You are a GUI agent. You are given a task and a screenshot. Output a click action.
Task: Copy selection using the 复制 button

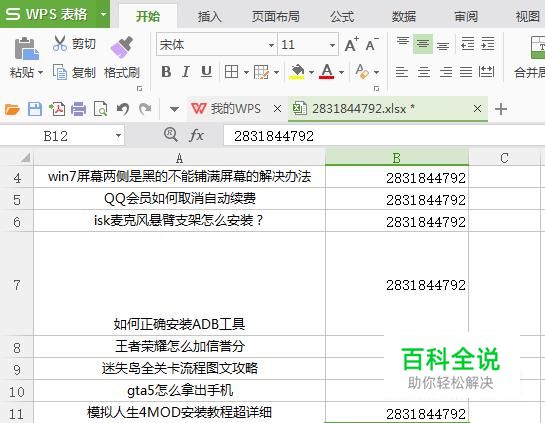pyautogui.click(x=74, y=72)
